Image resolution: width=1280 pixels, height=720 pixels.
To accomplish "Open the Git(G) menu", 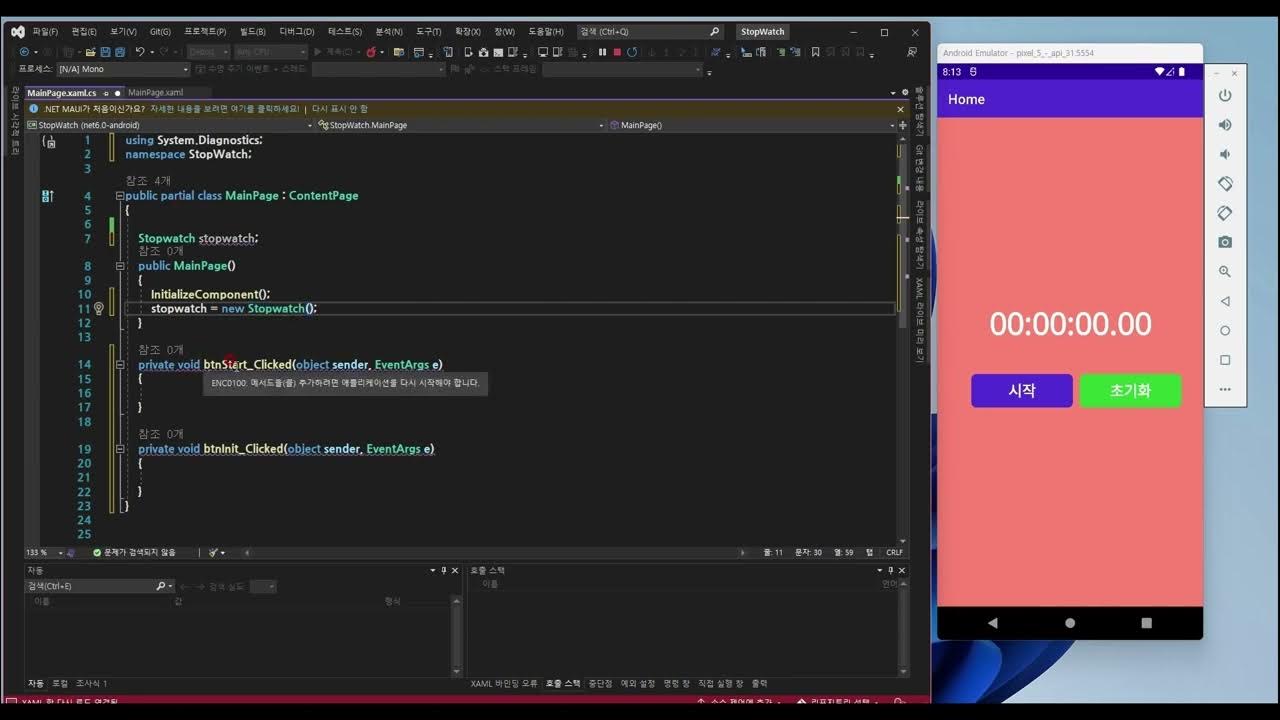I will coord(160,32).
